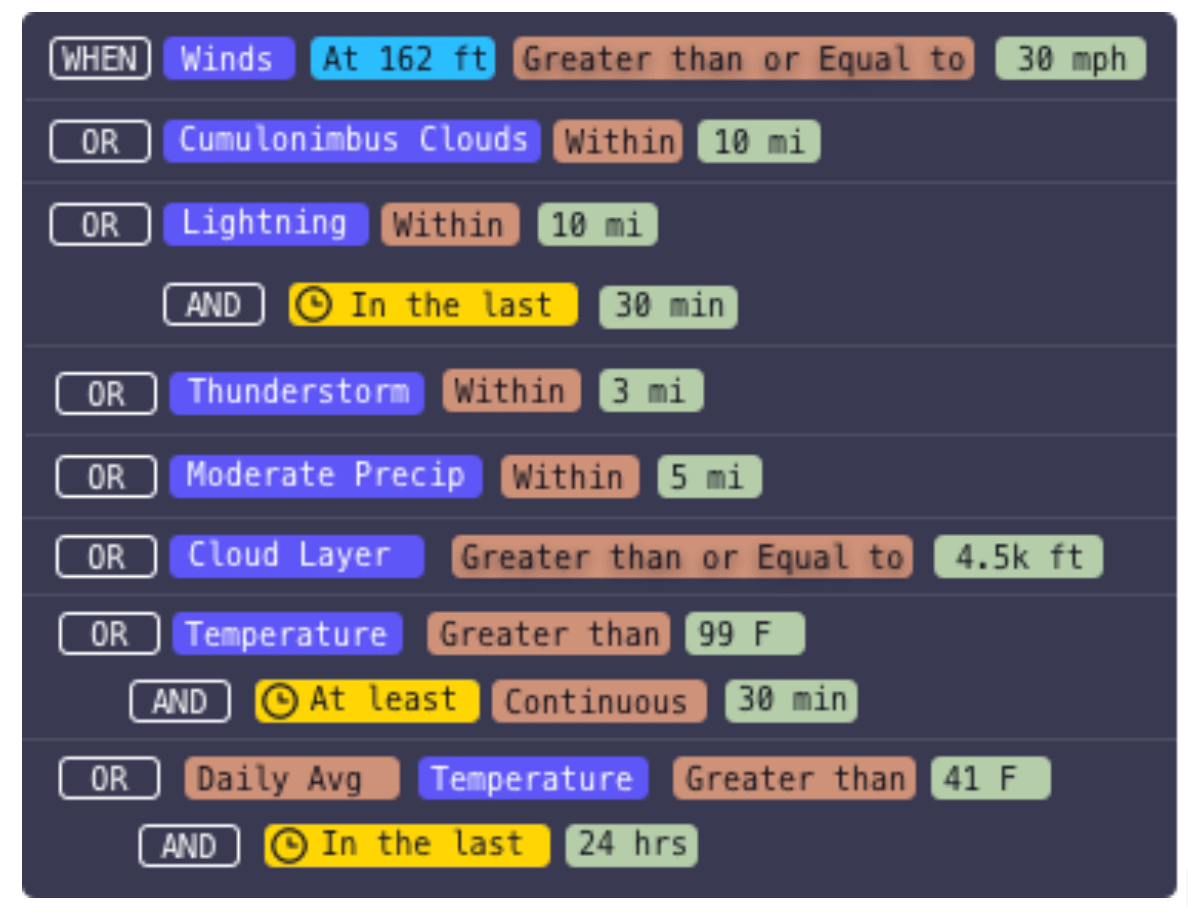Screen dimensions: 1188x914
Task: Edit the 41 F temperature value
Action: point(990,779)
